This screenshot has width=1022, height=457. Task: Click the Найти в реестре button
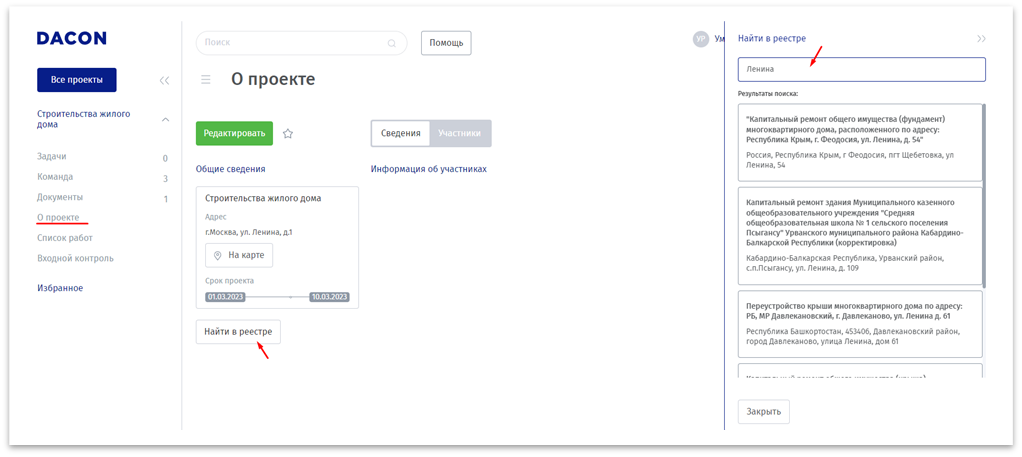coord(238,331)
